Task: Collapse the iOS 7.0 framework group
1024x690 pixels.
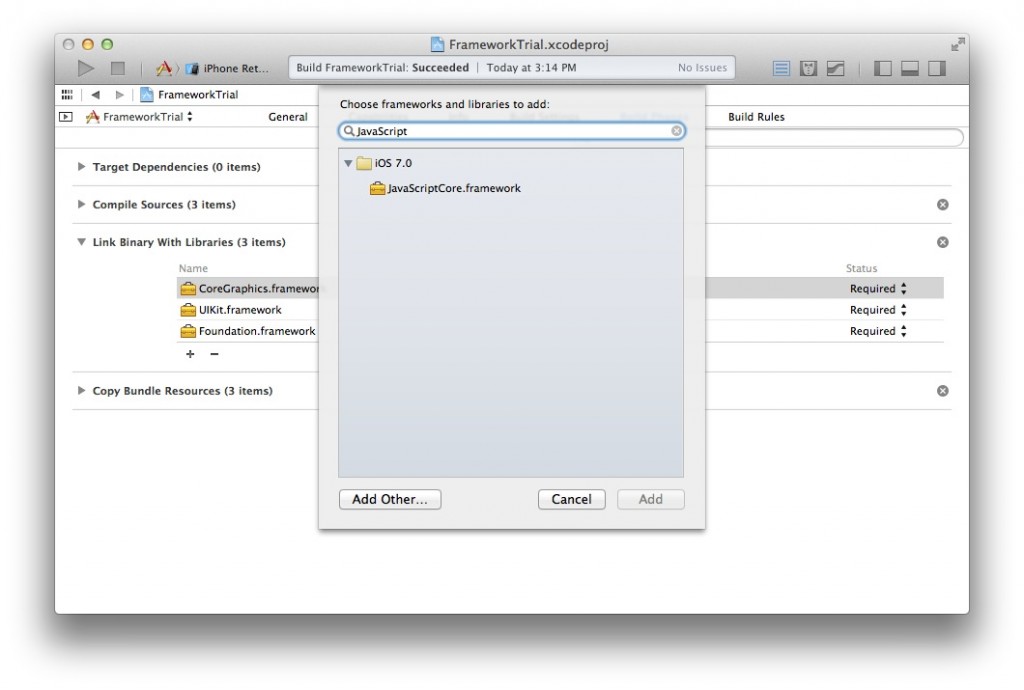Action: pos(348,162)
